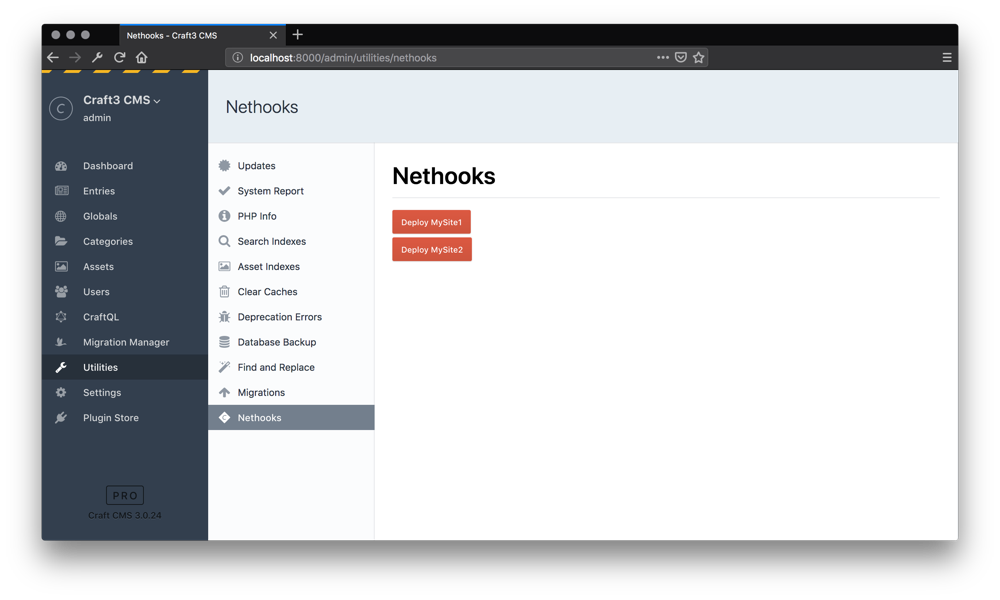Screen dimensions: 1000x600
Task: Bookmark page with the star icon
Action: pyautogui.click(x=699, y=57)
